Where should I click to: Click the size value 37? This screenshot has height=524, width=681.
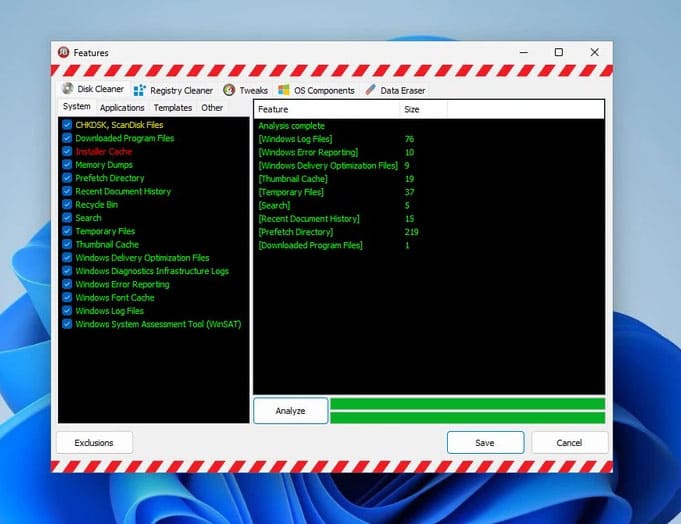pos(409,192)
